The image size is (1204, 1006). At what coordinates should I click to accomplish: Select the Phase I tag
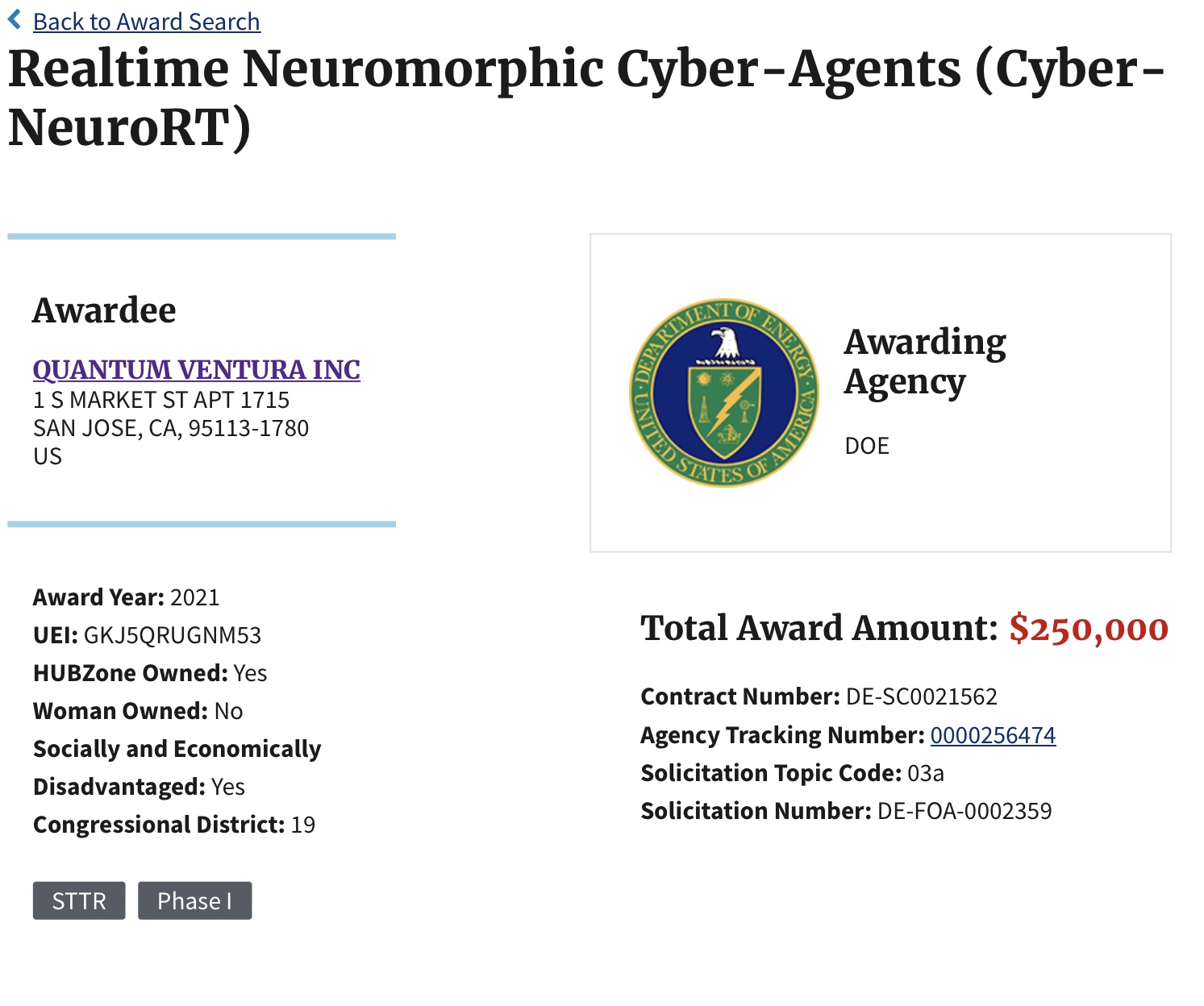[194, 900]
